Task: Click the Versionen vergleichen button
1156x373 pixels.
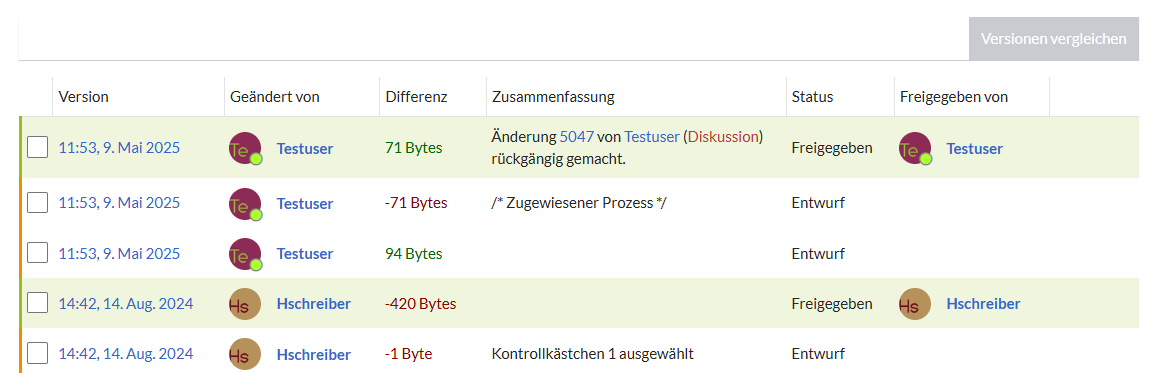Action: [1054, 39]
